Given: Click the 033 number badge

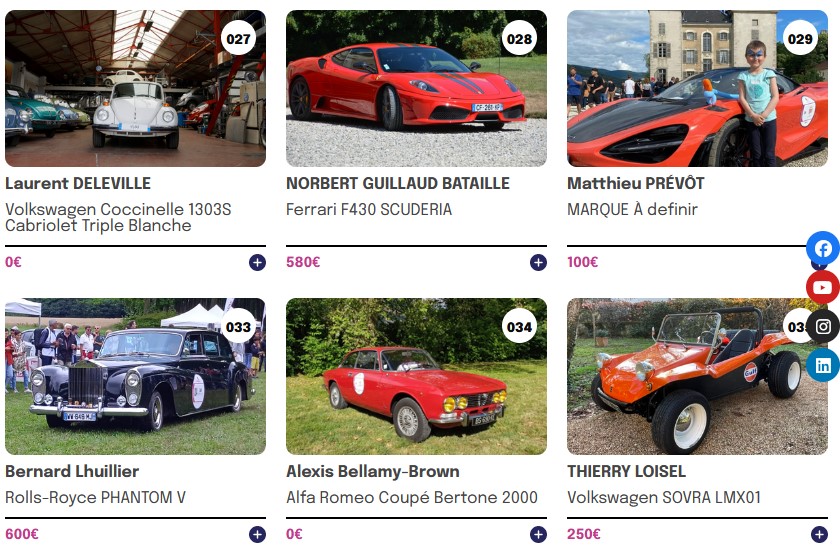Looking at the screenshot, I should (238, 326).
